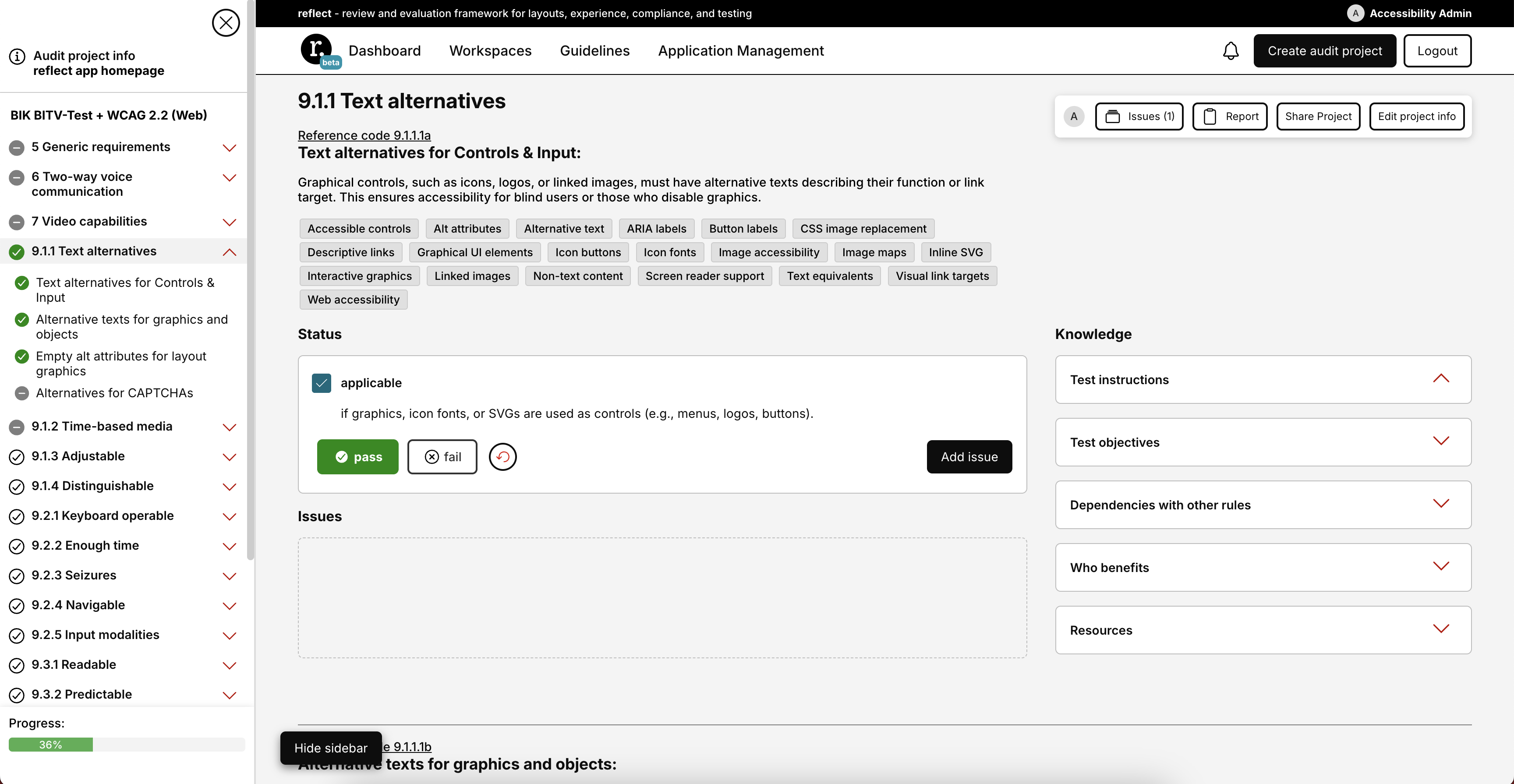Select Alternatives for CAPTCHAs in sidebar

click(x=114, y=393)
